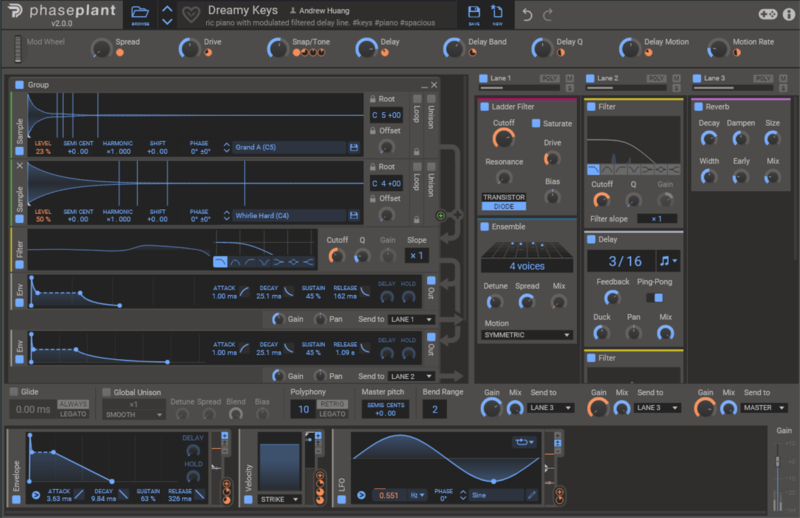Image resolution: width=800 pixels, height=518 pixels.
Task: Enable the Glide checkbox
Action: coord(15,392)
